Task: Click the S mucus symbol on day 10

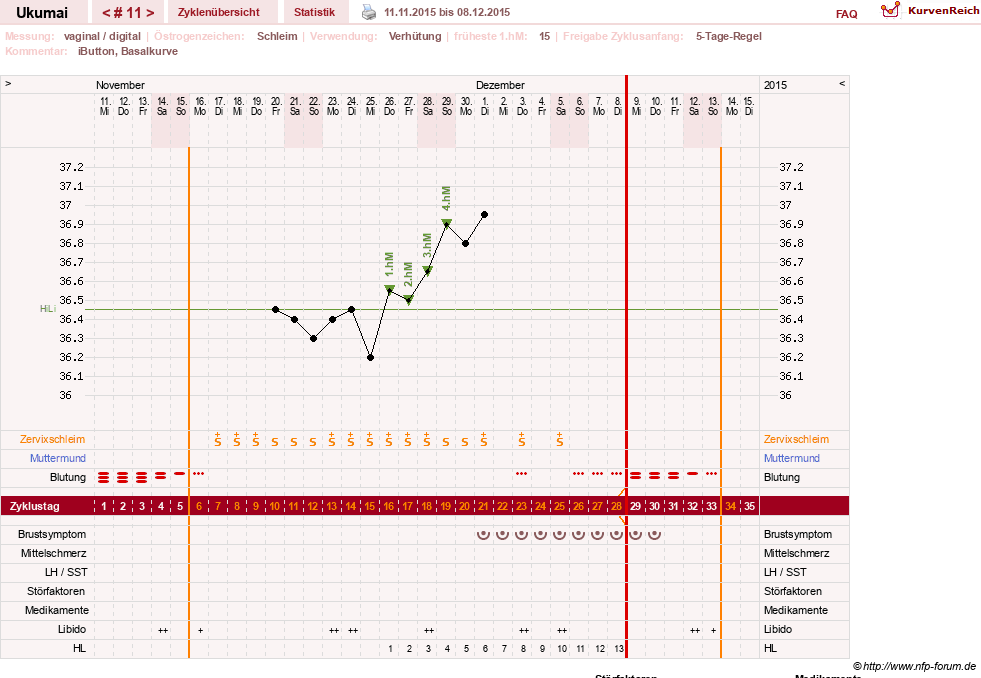Action: point(275,442)
